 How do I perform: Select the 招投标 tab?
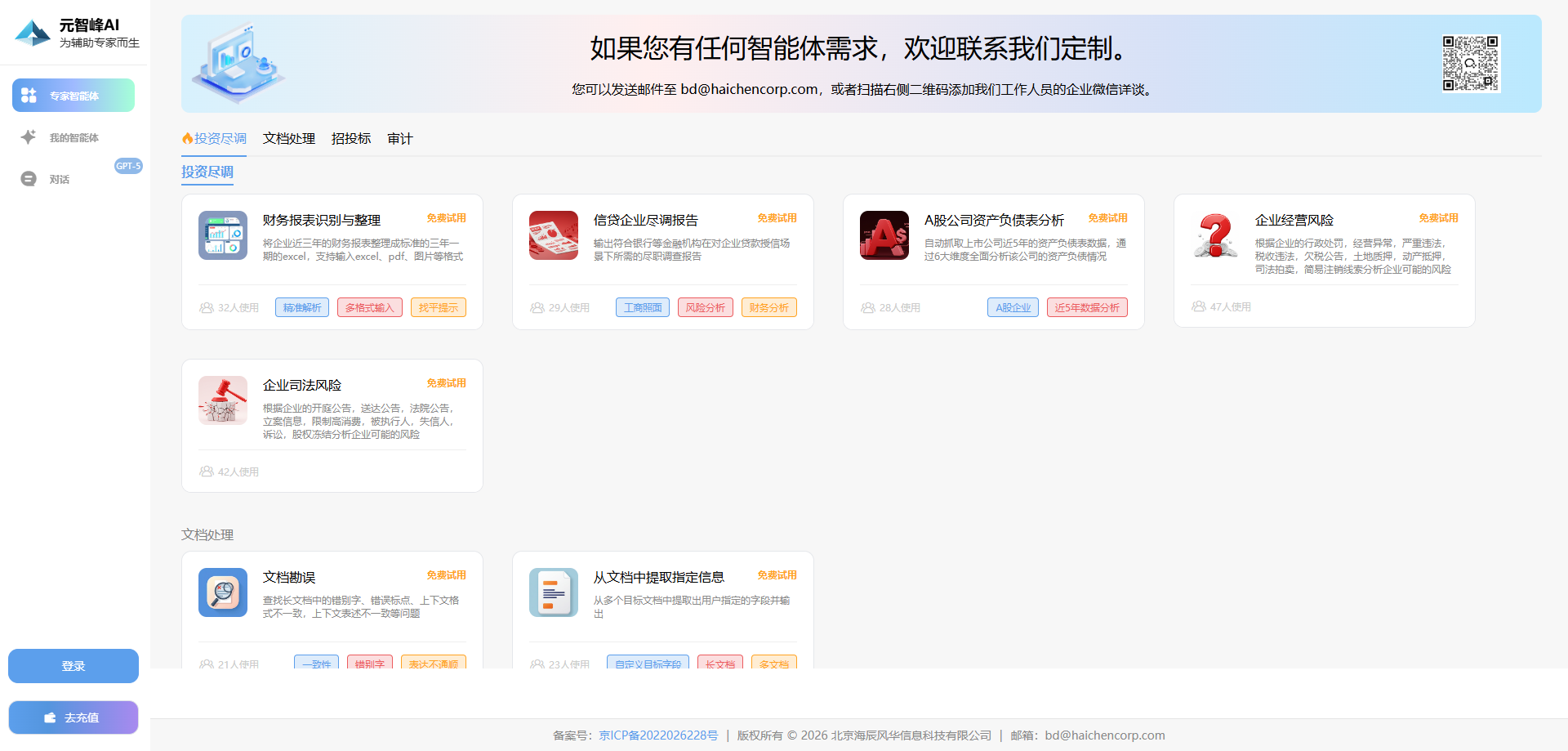click(x=351, y=139)
